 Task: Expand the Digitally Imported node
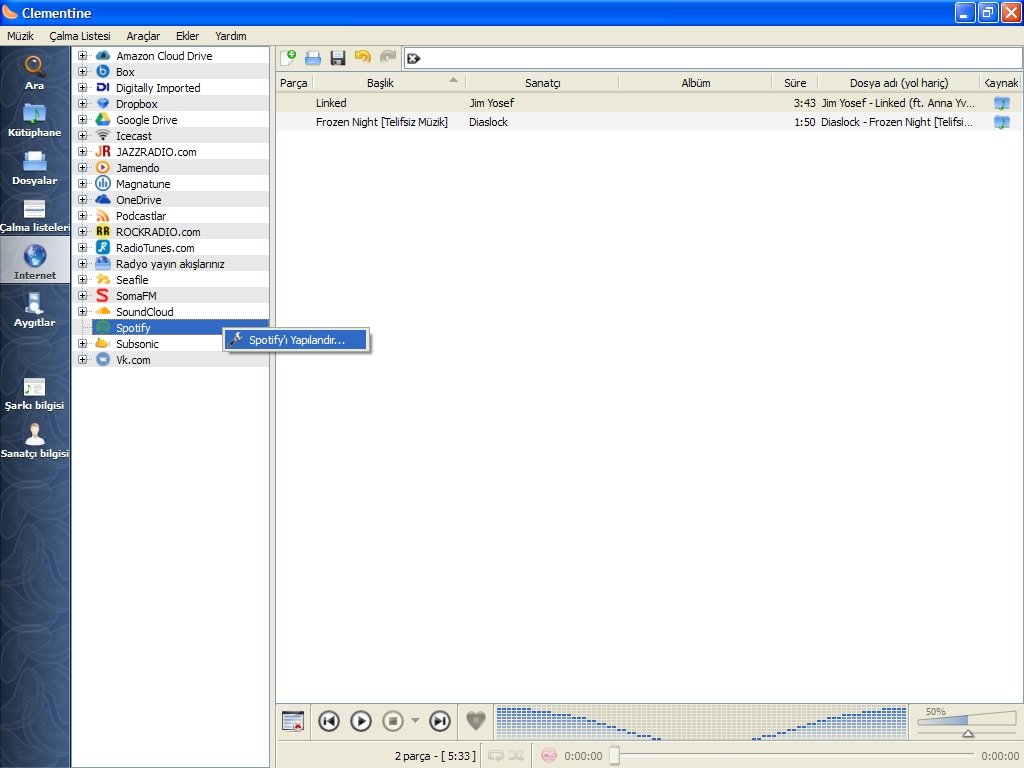(82, 88)
